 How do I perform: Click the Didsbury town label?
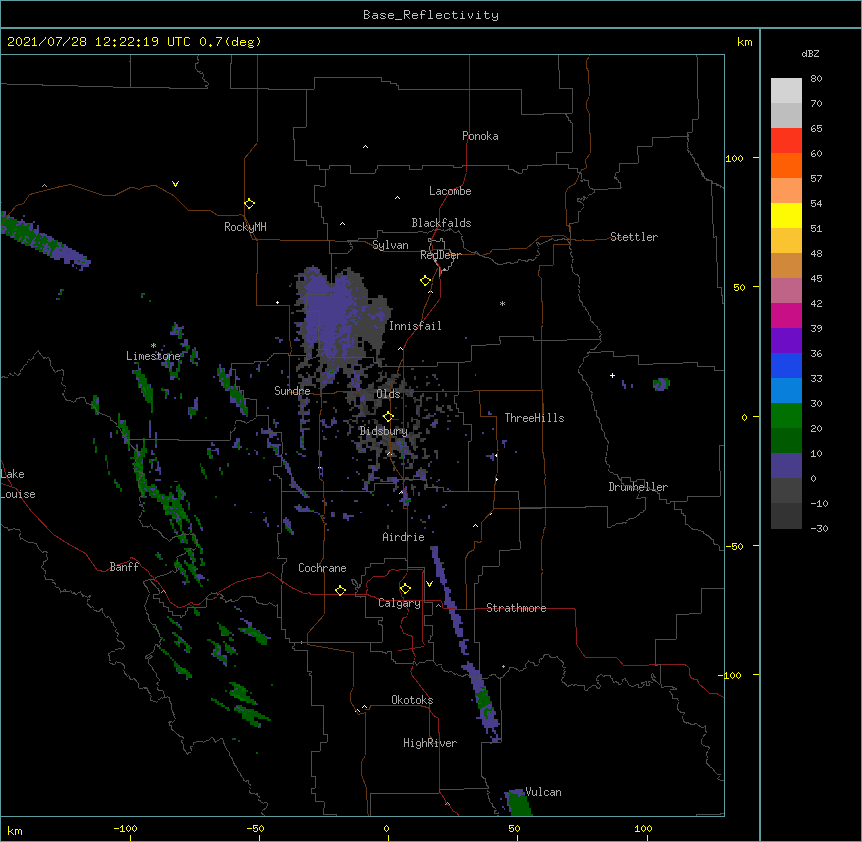point(383,431)
